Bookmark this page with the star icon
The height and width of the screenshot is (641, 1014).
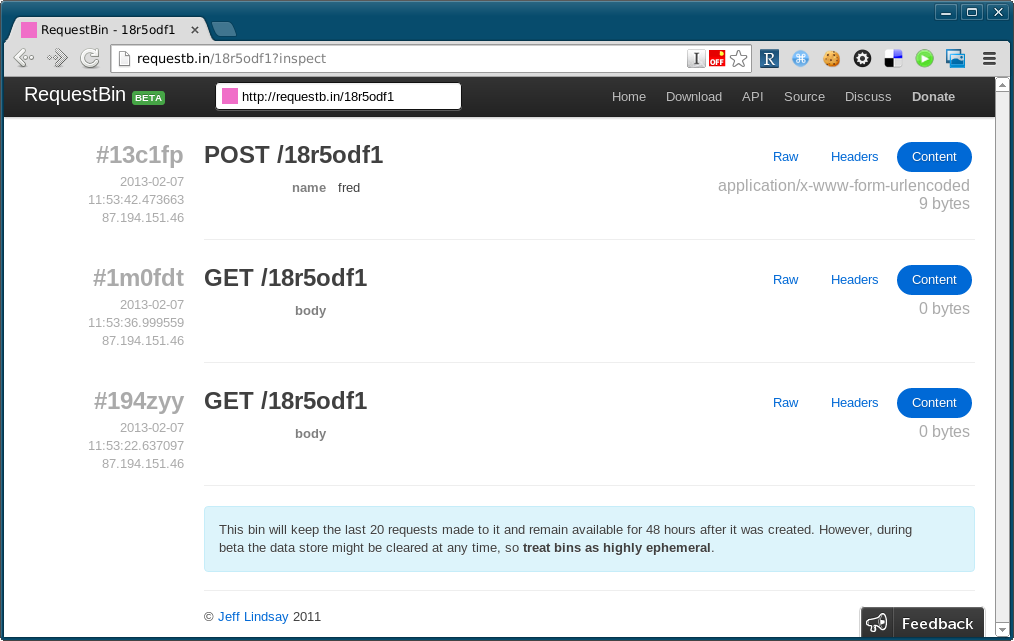point(739,59)
